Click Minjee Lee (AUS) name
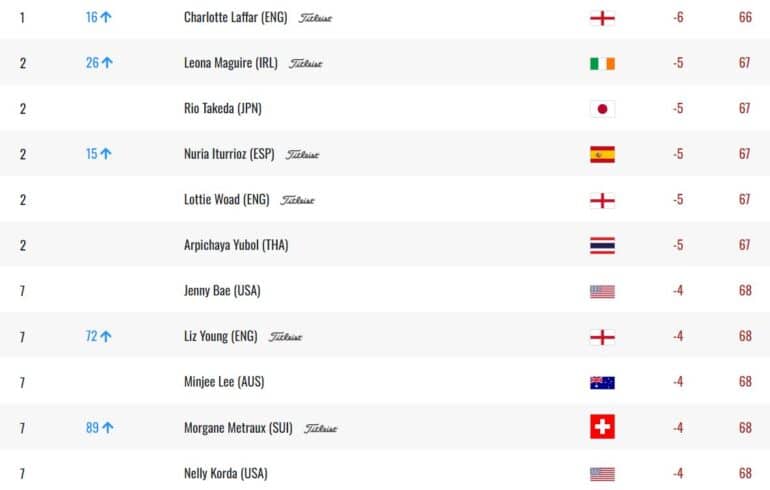770x490 pixels. pos(224,382)
